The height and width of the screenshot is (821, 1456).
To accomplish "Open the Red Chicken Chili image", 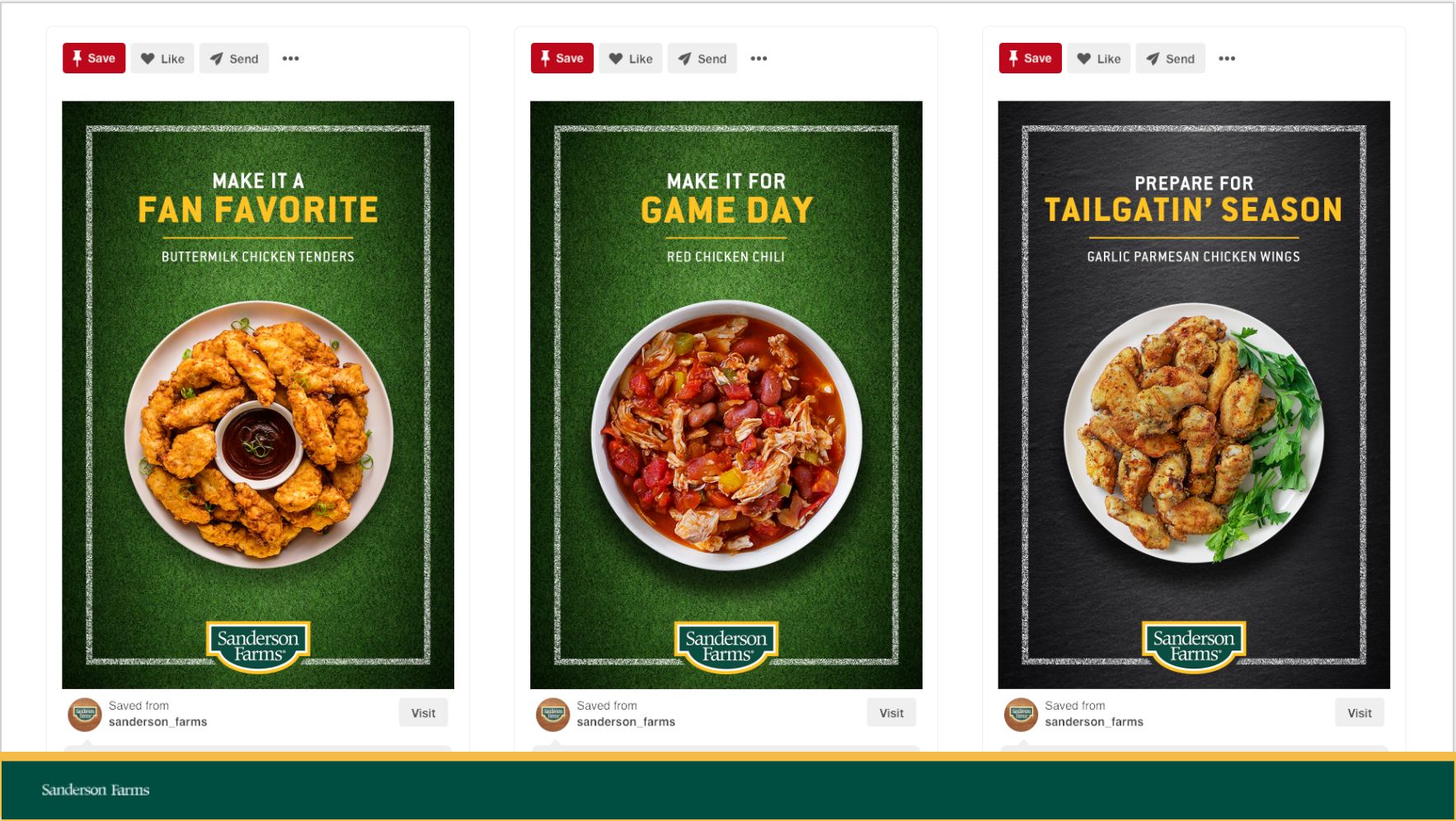I will [x=726, y=395].
